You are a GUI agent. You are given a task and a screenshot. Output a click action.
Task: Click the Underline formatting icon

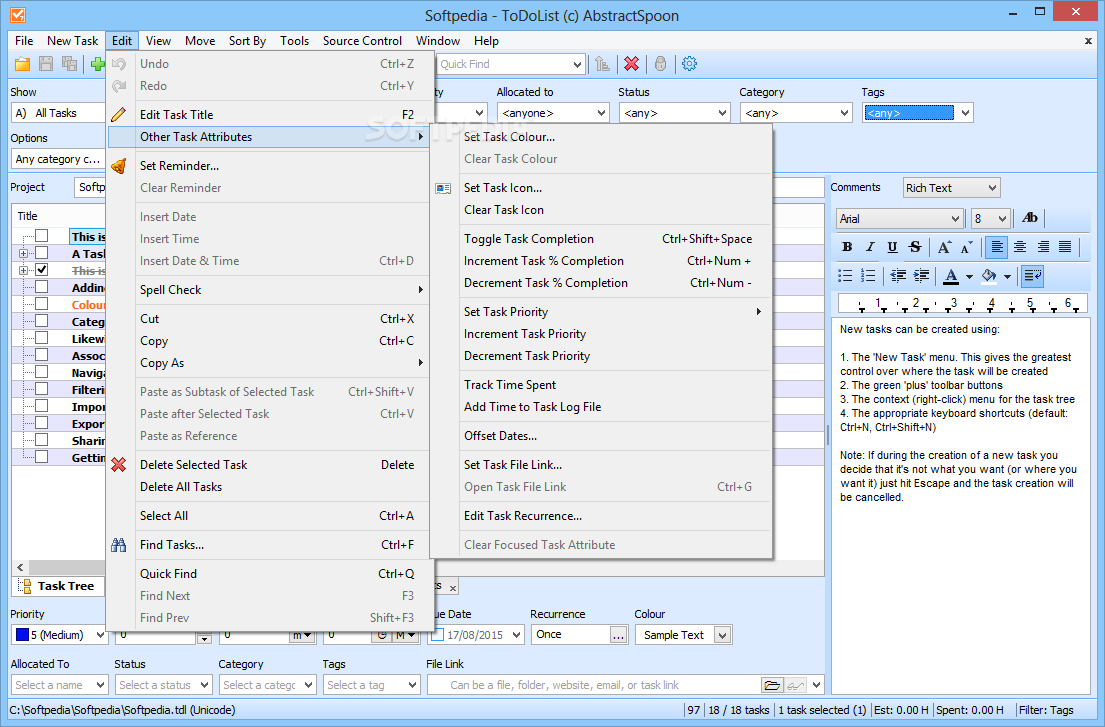coord(892,247)
